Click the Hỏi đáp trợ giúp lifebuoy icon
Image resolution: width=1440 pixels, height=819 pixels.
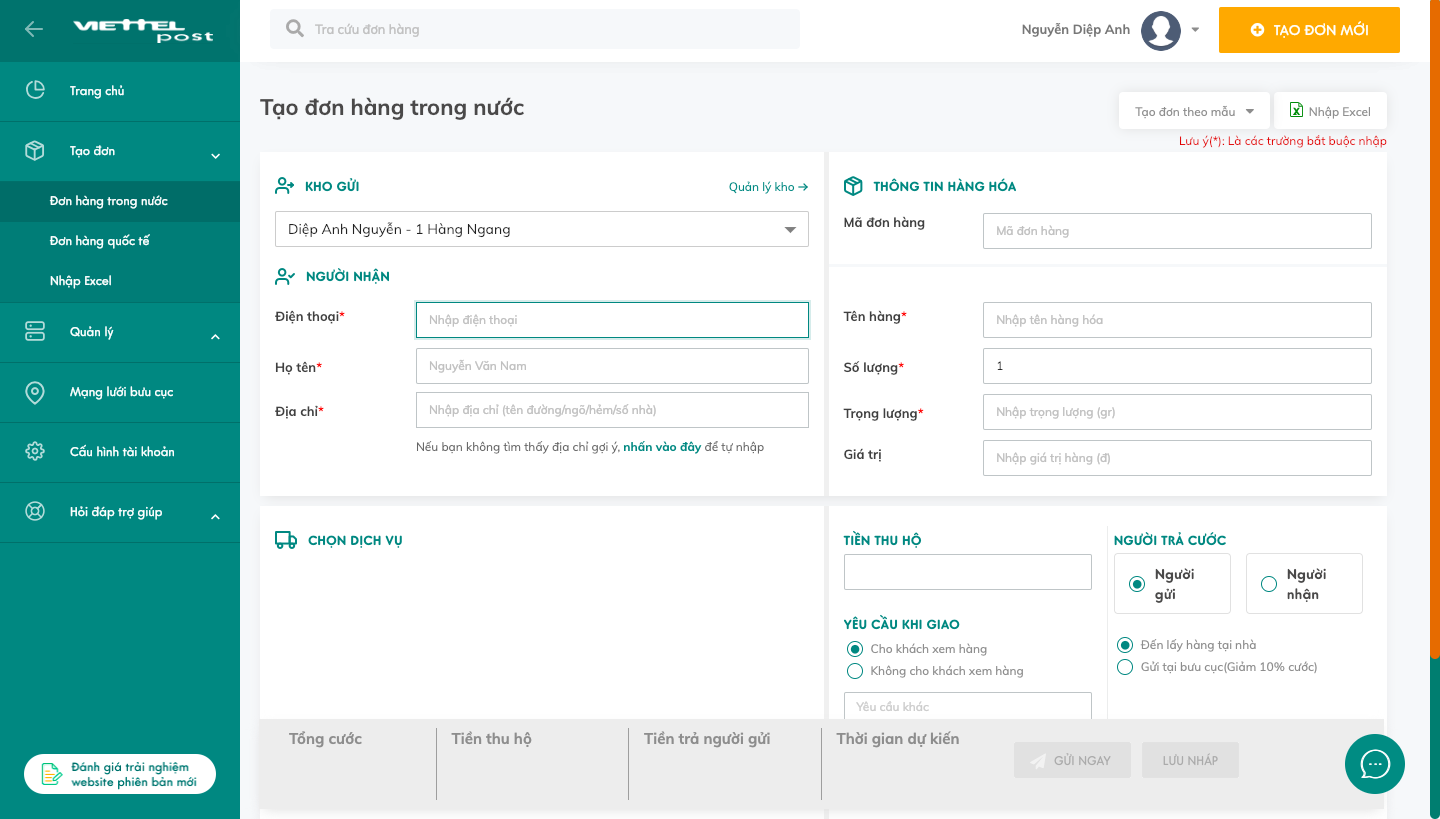[x=35, y=512]
